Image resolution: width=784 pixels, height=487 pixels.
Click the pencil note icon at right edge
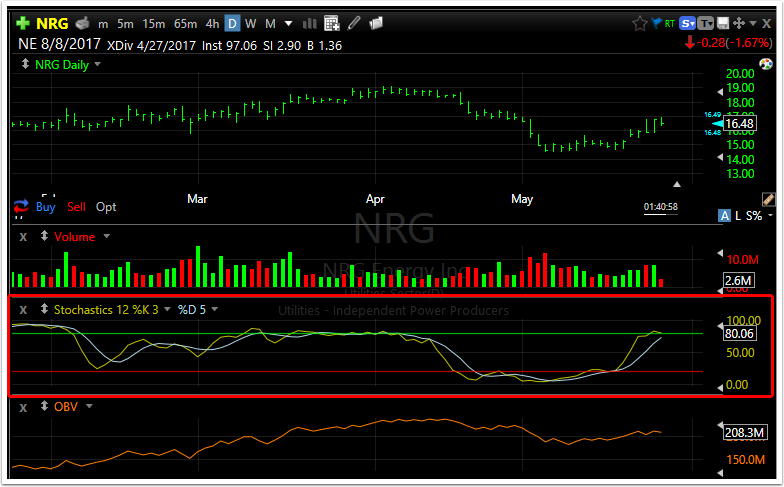click(x=768, y=199)
